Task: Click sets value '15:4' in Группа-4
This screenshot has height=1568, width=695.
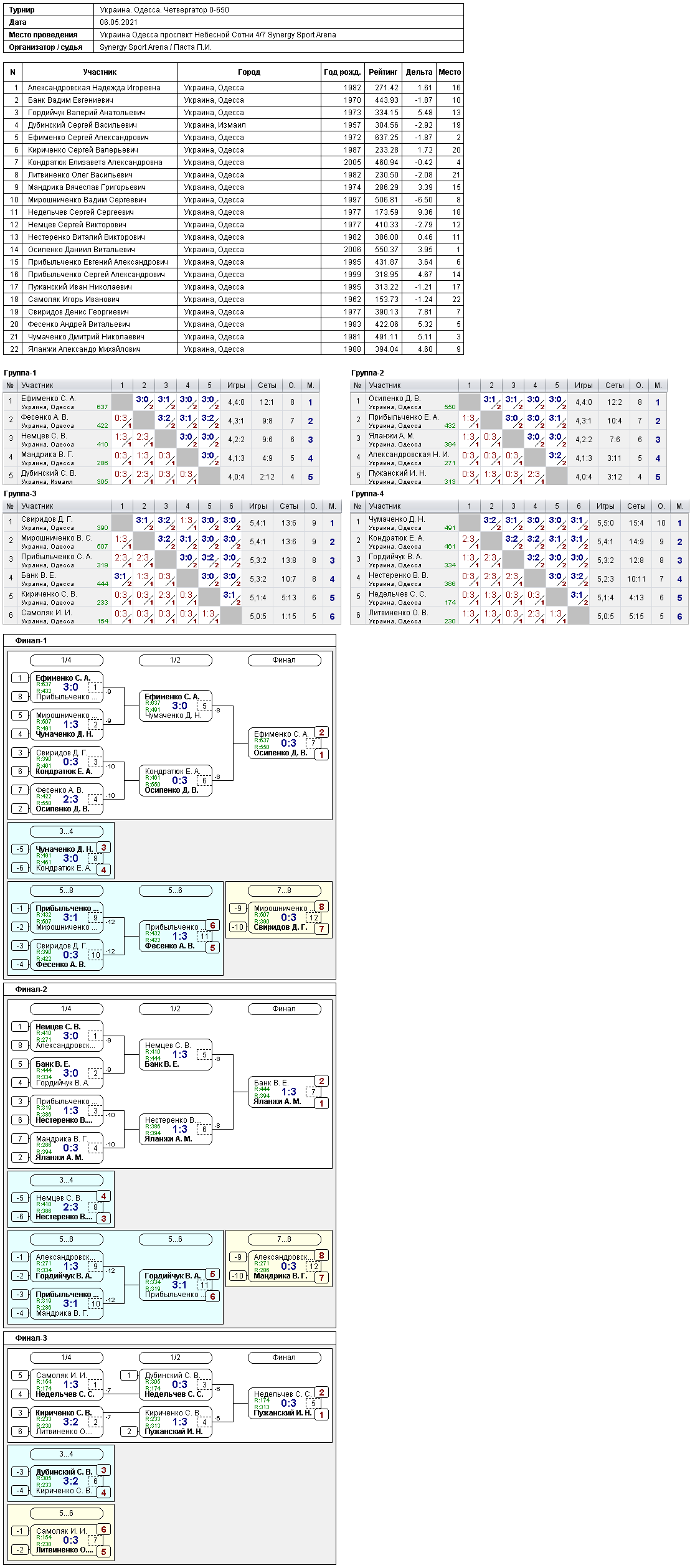Action: coord(636,523)
